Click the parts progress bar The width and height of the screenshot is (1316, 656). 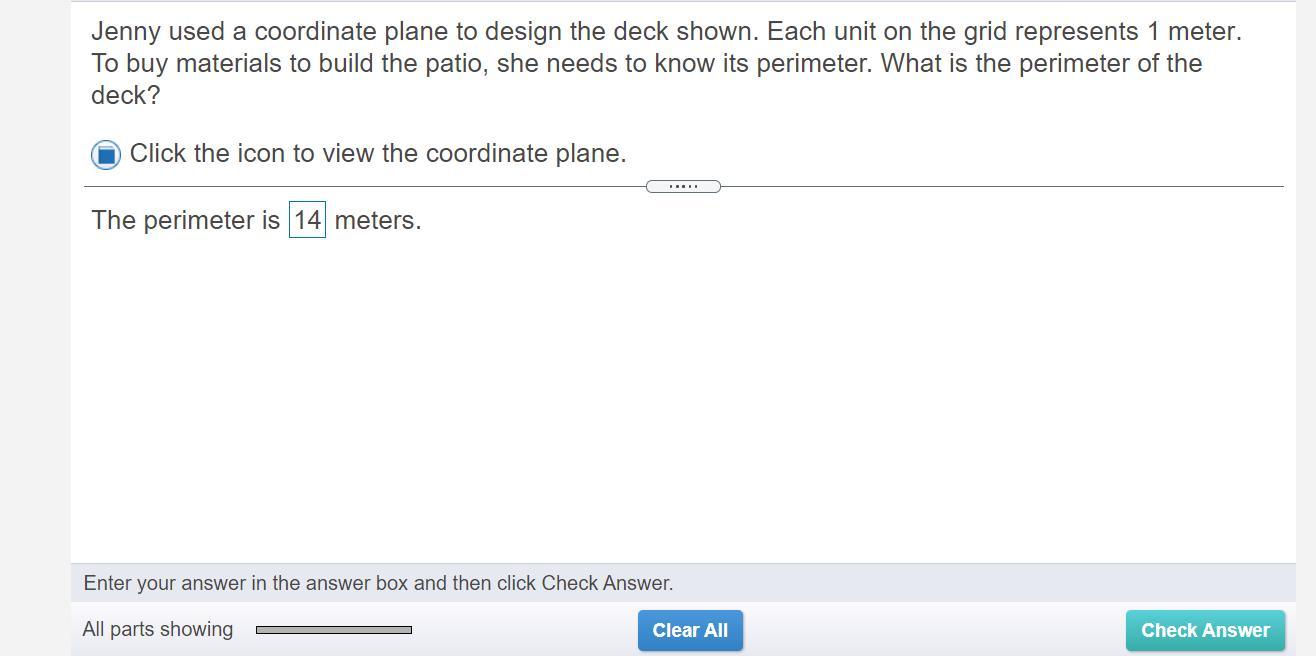click(333, 630)
